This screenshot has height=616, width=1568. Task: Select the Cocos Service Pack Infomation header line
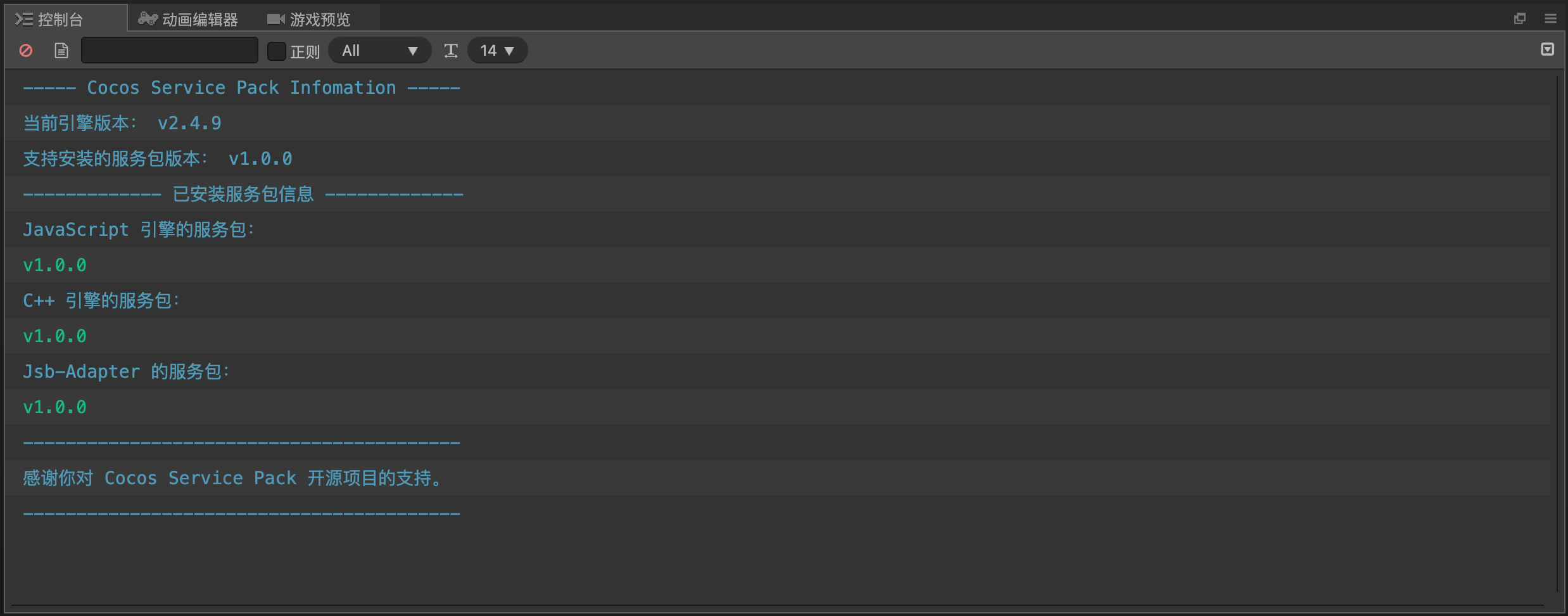click(x=241, y=87)
